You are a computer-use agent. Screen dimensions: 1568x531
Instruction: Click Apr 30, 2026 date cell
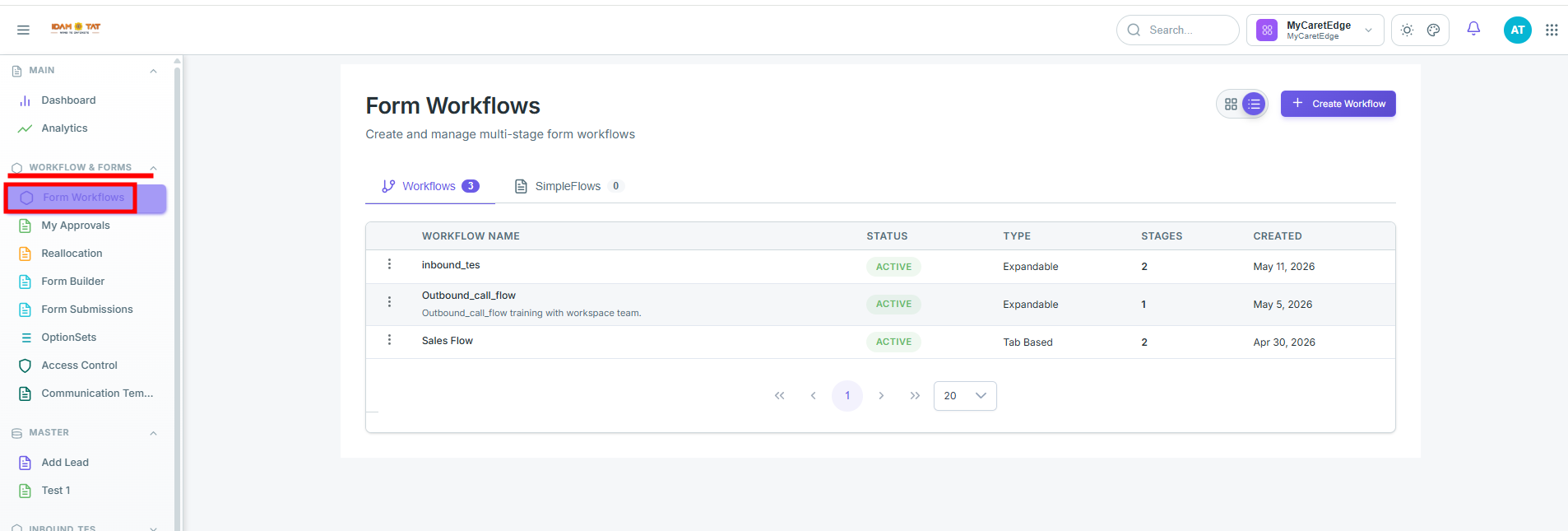pos(1284,342)
